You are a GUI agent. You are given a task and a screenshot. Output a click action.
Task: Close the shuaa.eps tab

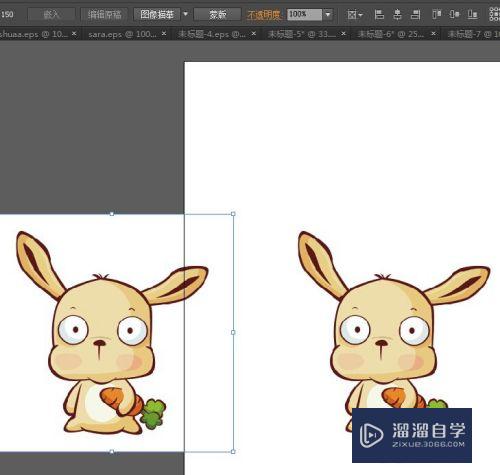pos(74,33)
